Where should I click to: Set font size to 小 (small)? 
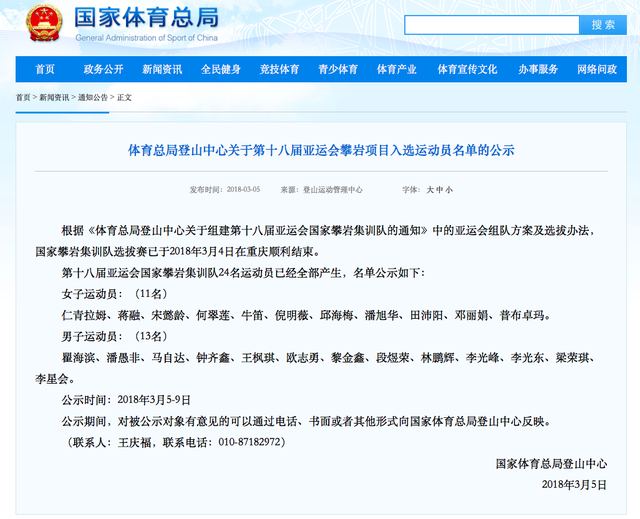(x=449, y=190)
